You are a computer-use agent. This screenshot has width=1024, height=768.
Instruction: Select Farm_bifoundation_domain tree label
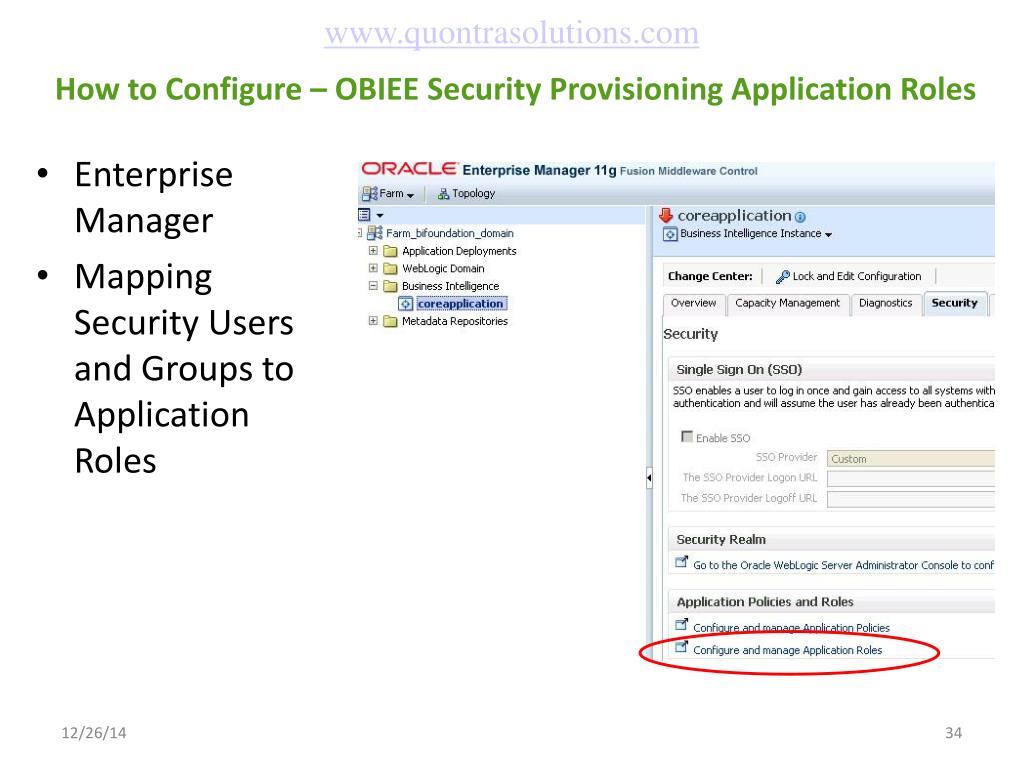(x=449, y=233)
